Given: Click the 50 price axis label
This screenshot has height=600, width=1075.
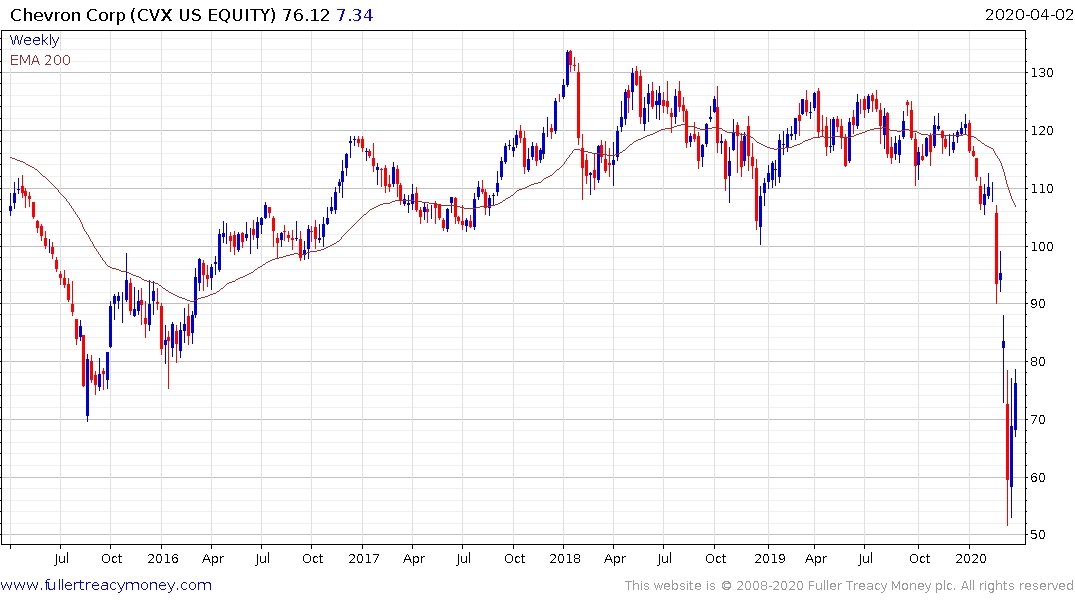Looking at the screenshot, I should (1038, 535).
